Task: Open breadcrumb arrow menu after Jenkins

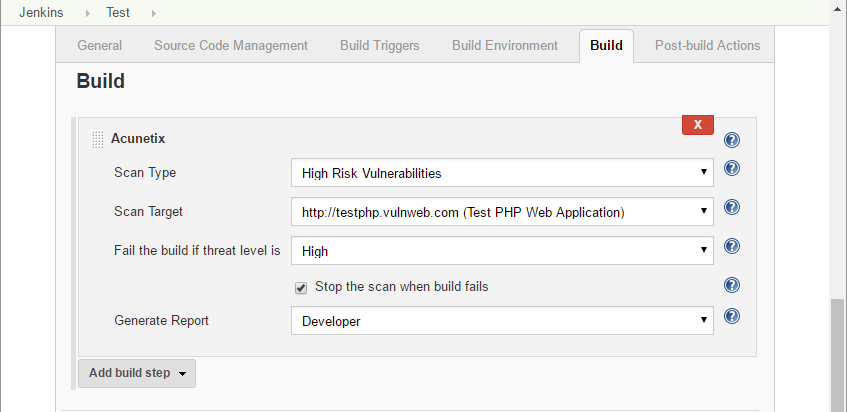Action: click(88, 13)
